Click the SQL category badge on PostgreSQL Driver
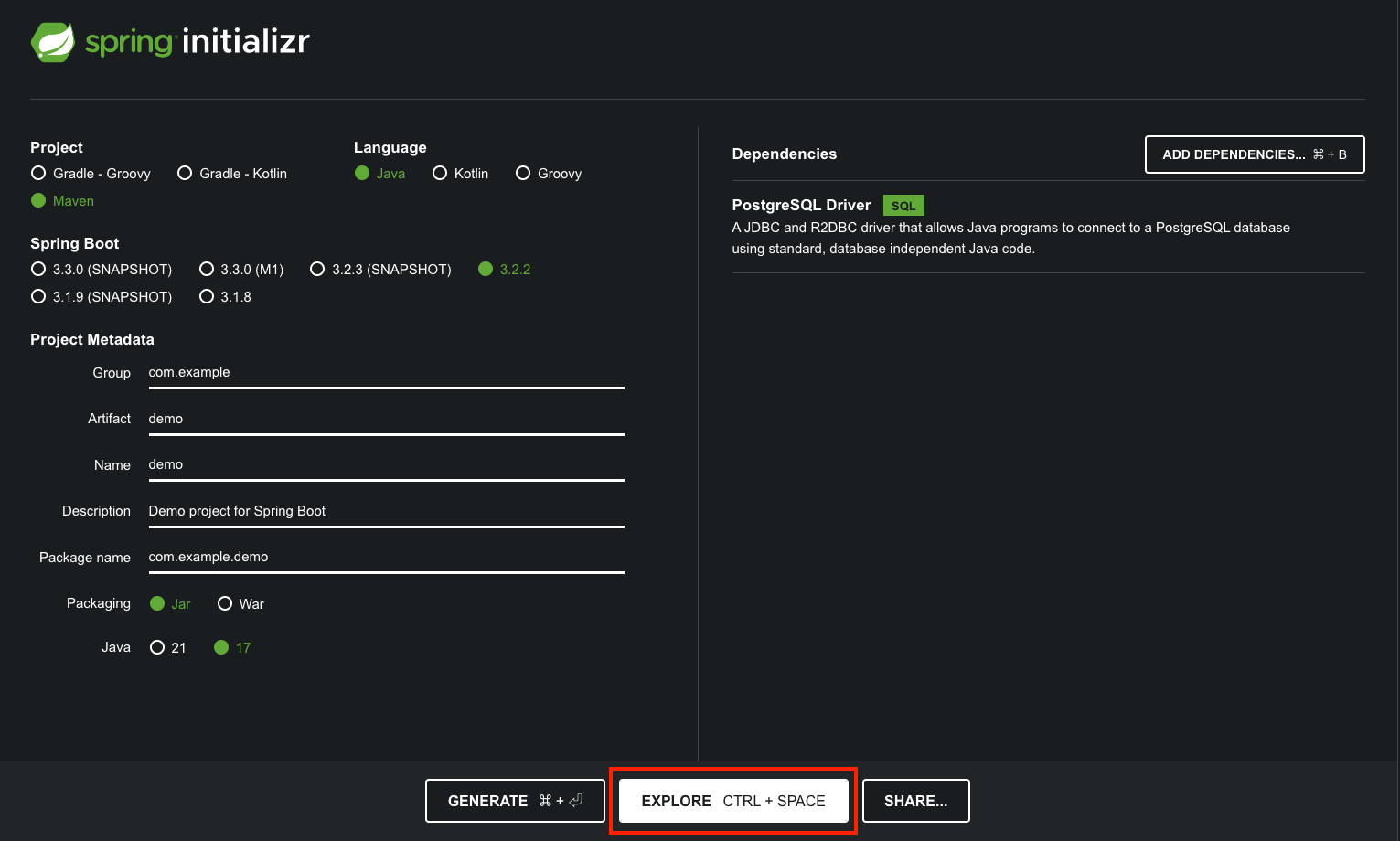This screenshot has height=841, width=1400. click(903, 205)
